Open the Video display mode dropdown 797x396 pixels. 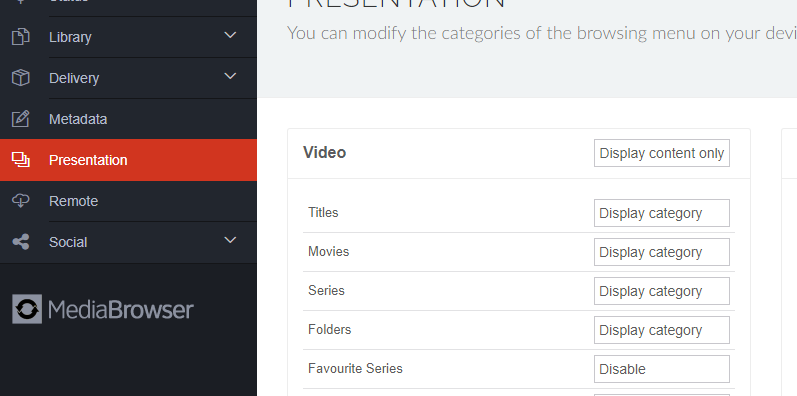(662, 153)
